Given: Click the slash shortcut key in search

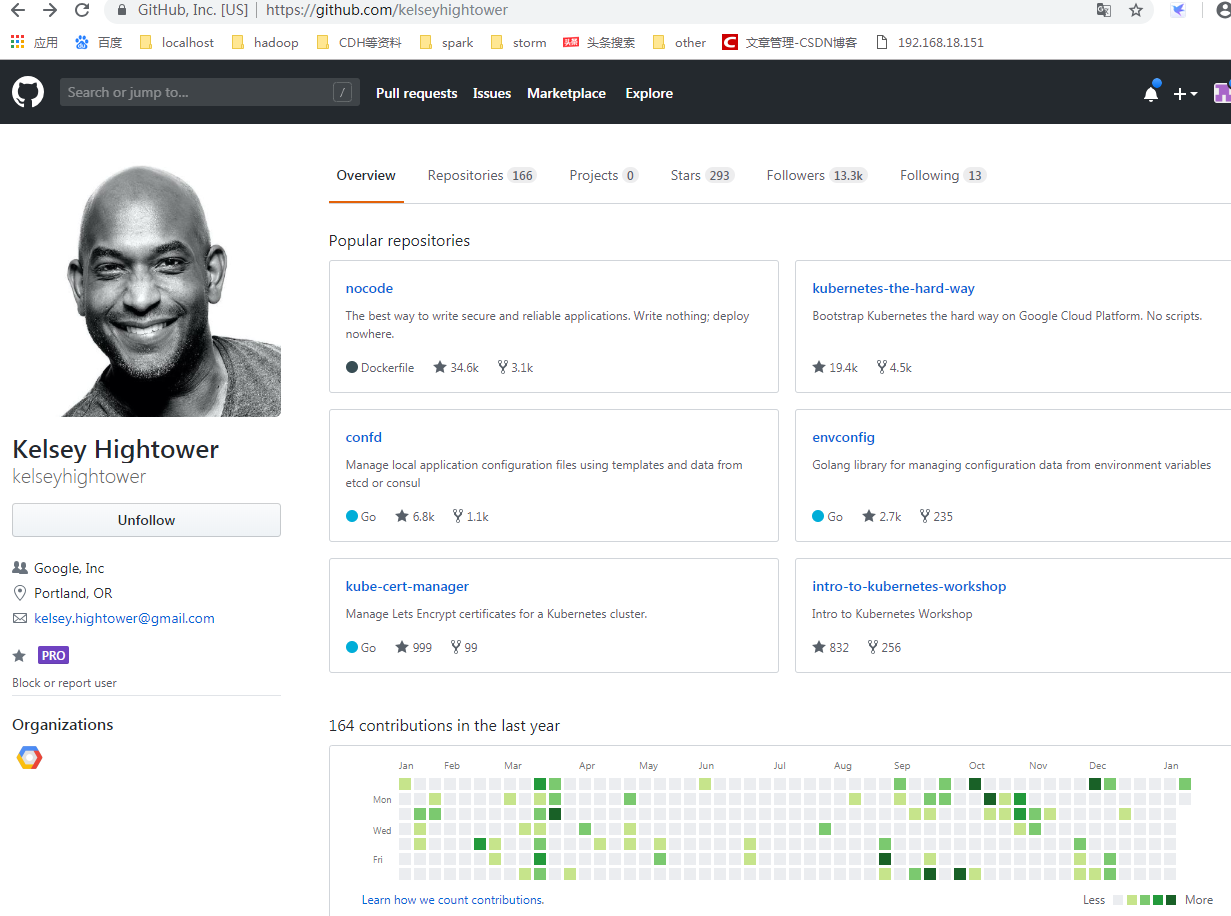Looking at the screenshot, I should [342, 92].
